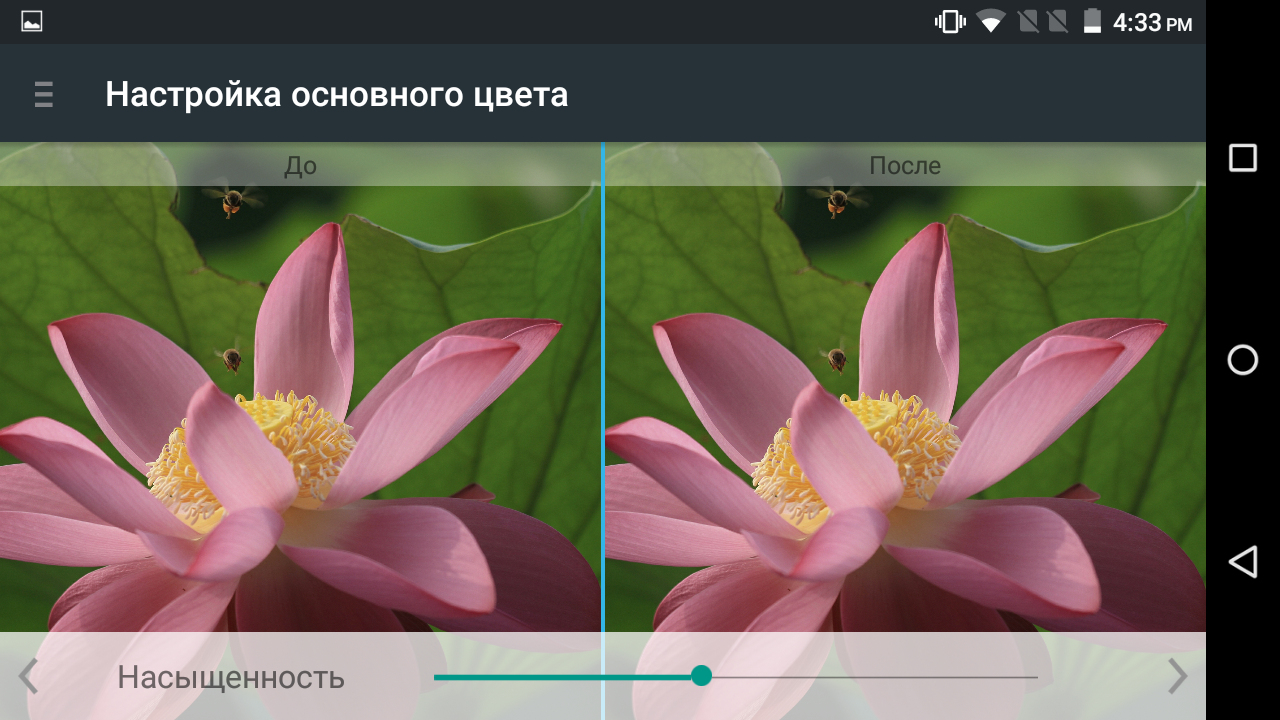Click the slider track's filled teal section
The image size is (1280, 720).
[562, 677]
